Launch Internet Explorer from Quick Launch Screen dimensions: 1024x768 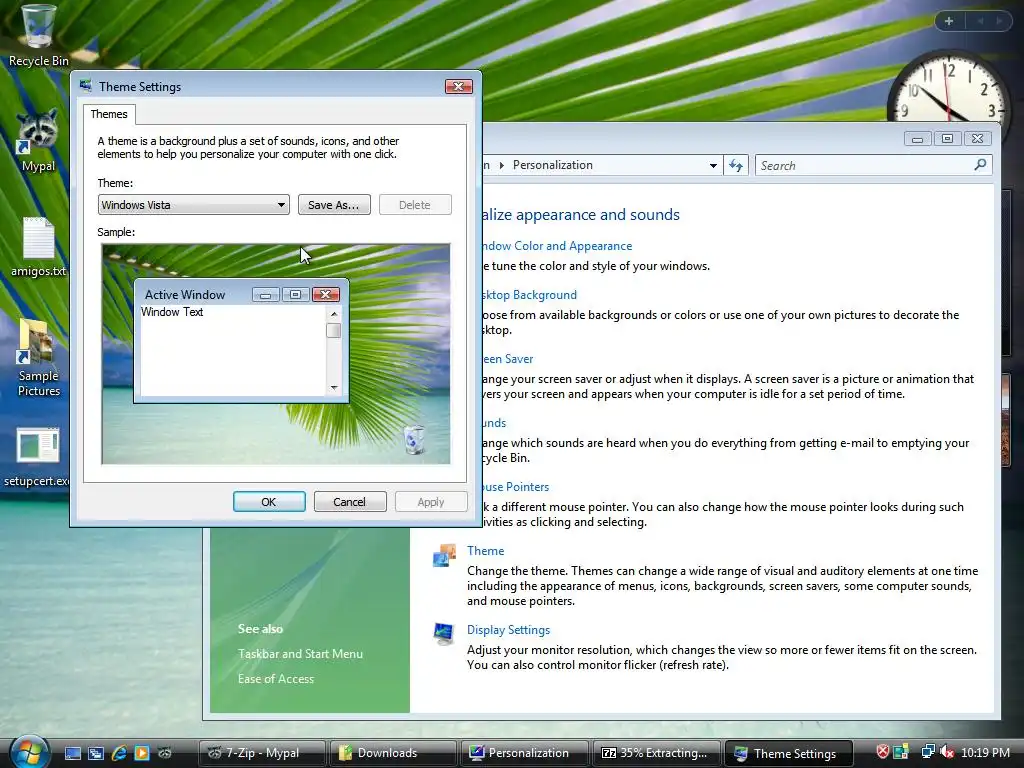click(119, 753)
